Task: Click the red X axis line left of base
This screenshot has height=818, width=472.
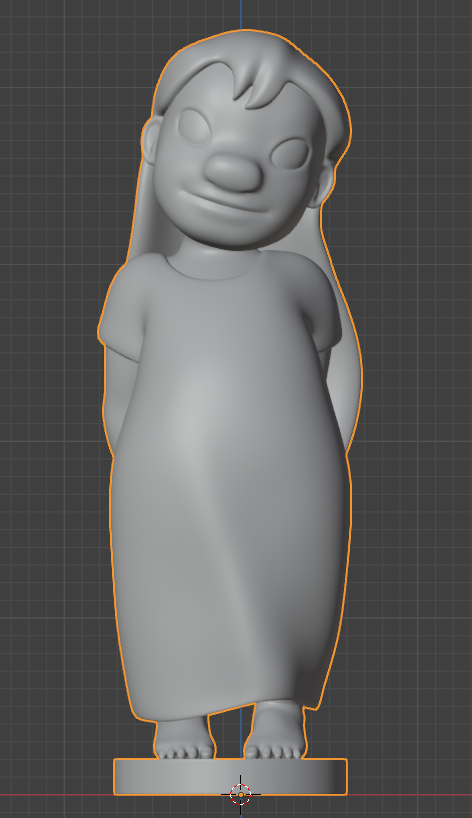Action: tap(56, 795)
